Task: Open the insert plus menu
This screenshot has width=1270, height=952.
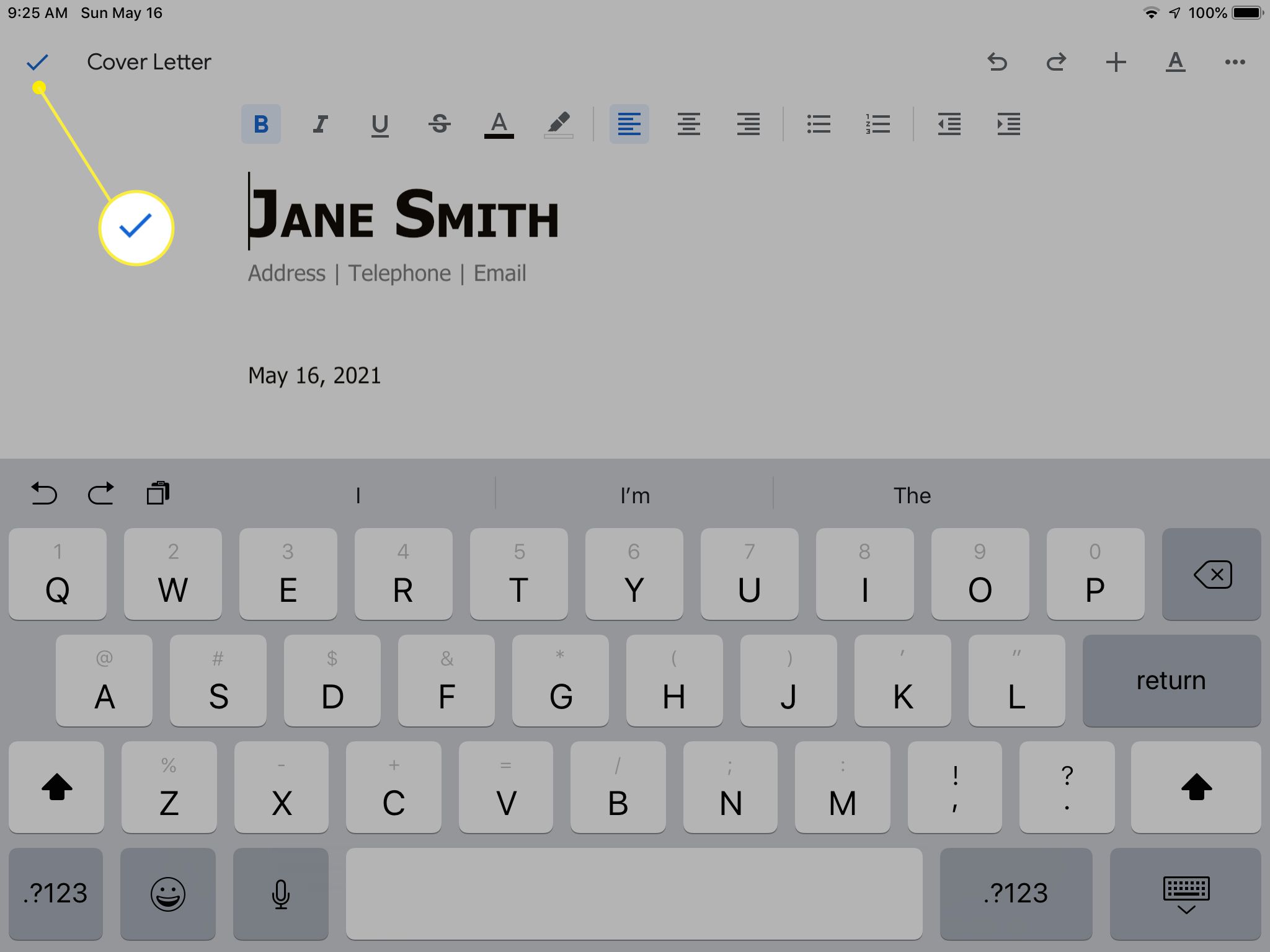Action: [1116, 62]
